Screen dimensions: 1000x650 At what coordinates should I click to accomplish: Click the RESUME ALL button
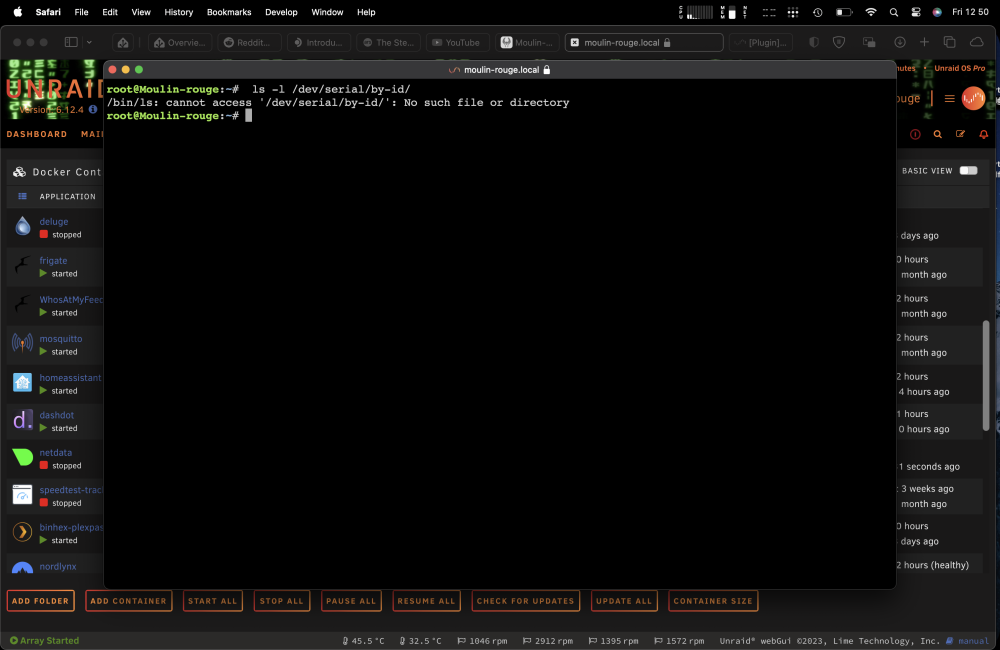pyautogui.click(x=426, y=601)
